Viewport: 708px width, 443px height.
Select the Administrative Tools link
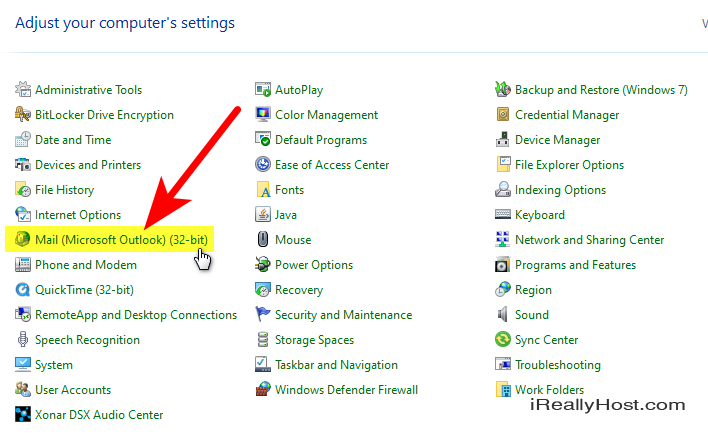coord(88,90)
